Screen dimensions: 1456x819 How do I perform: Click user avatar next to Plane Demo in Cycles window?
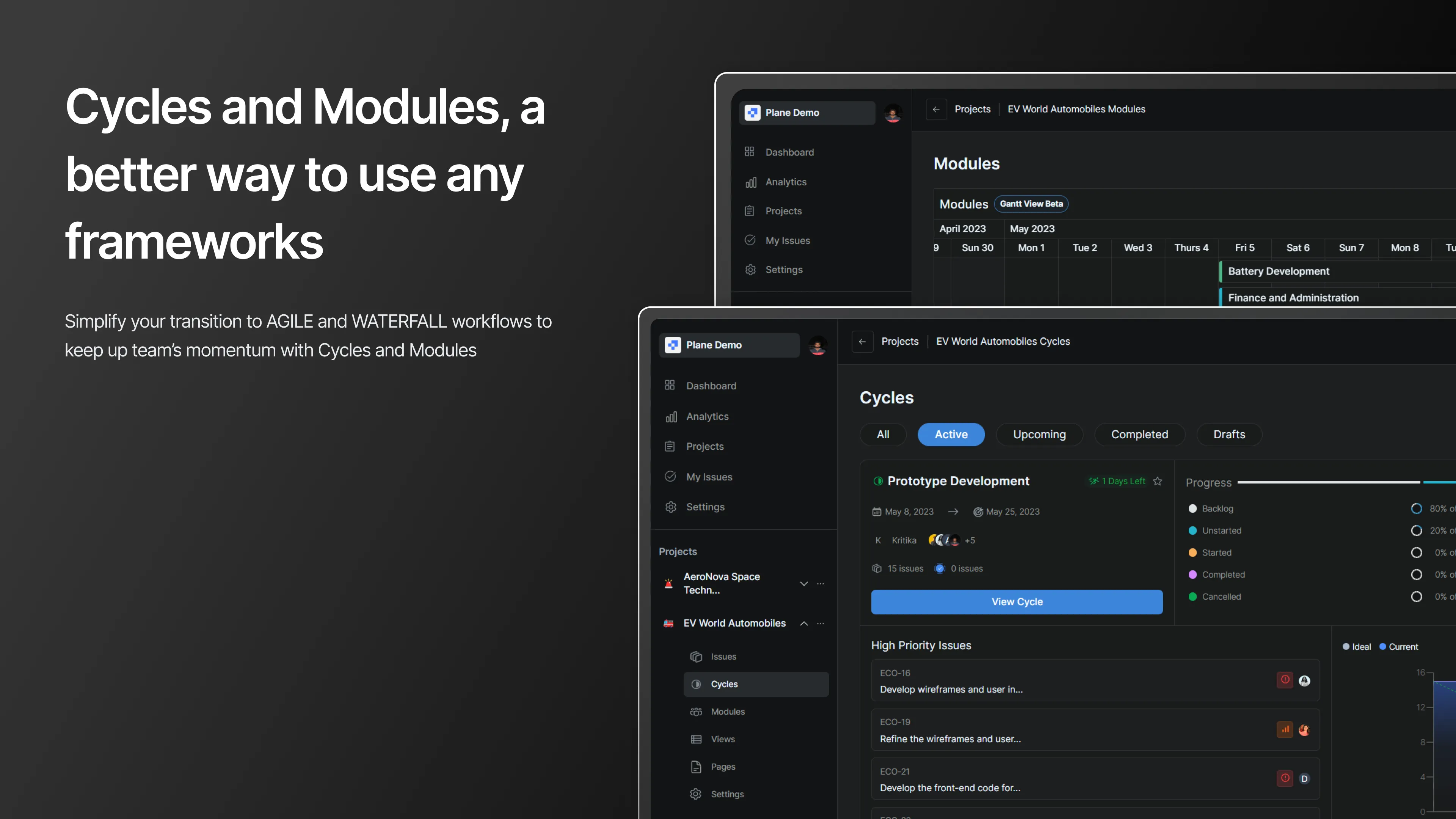[817, 345]
